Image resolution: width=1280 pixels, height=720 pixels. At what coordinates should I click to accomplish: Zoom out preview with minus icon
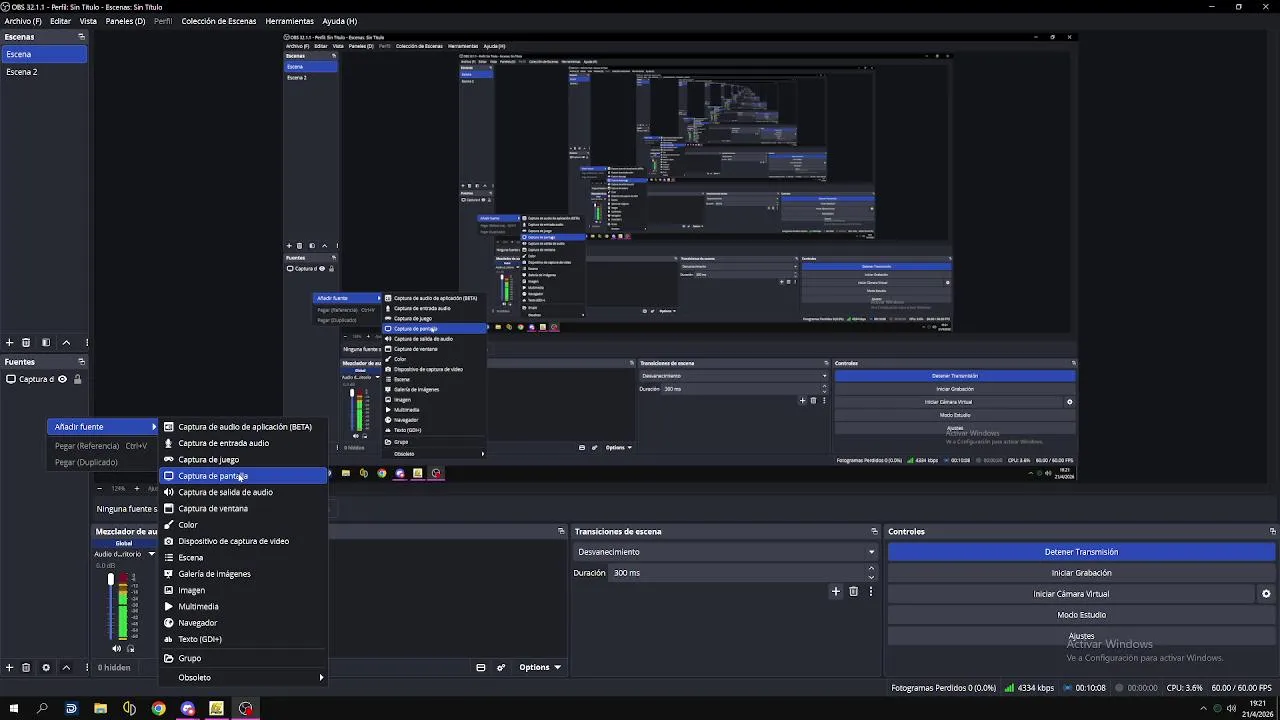pos(99,488)
